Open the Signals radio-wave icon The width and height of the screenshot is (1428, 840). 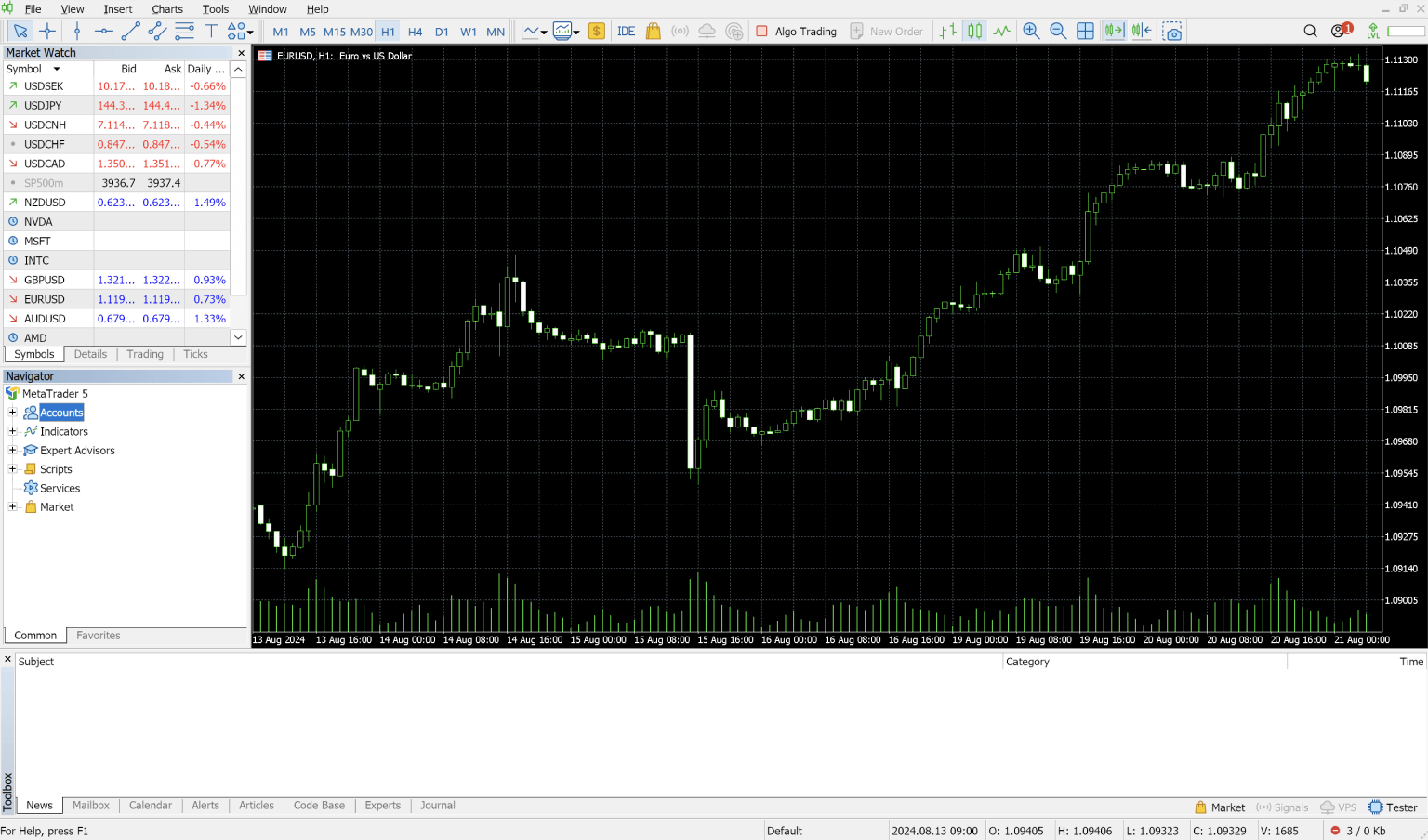click(681, 32)
